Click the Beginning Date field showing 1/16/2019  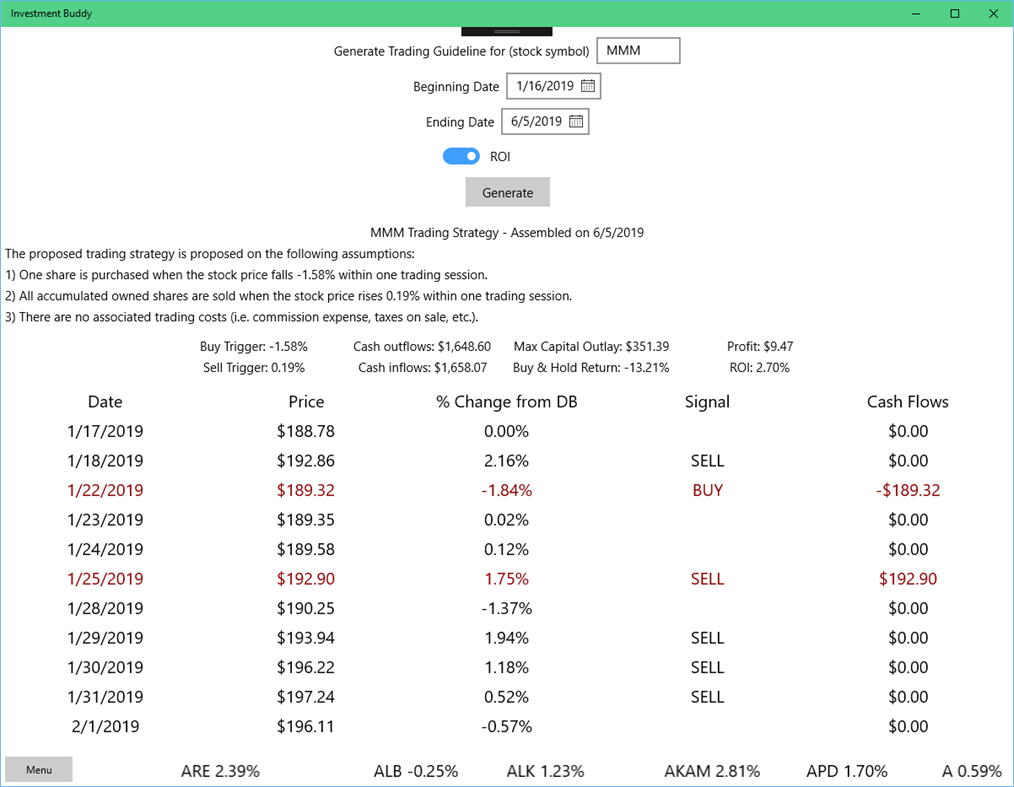click(x=545, y=86)
